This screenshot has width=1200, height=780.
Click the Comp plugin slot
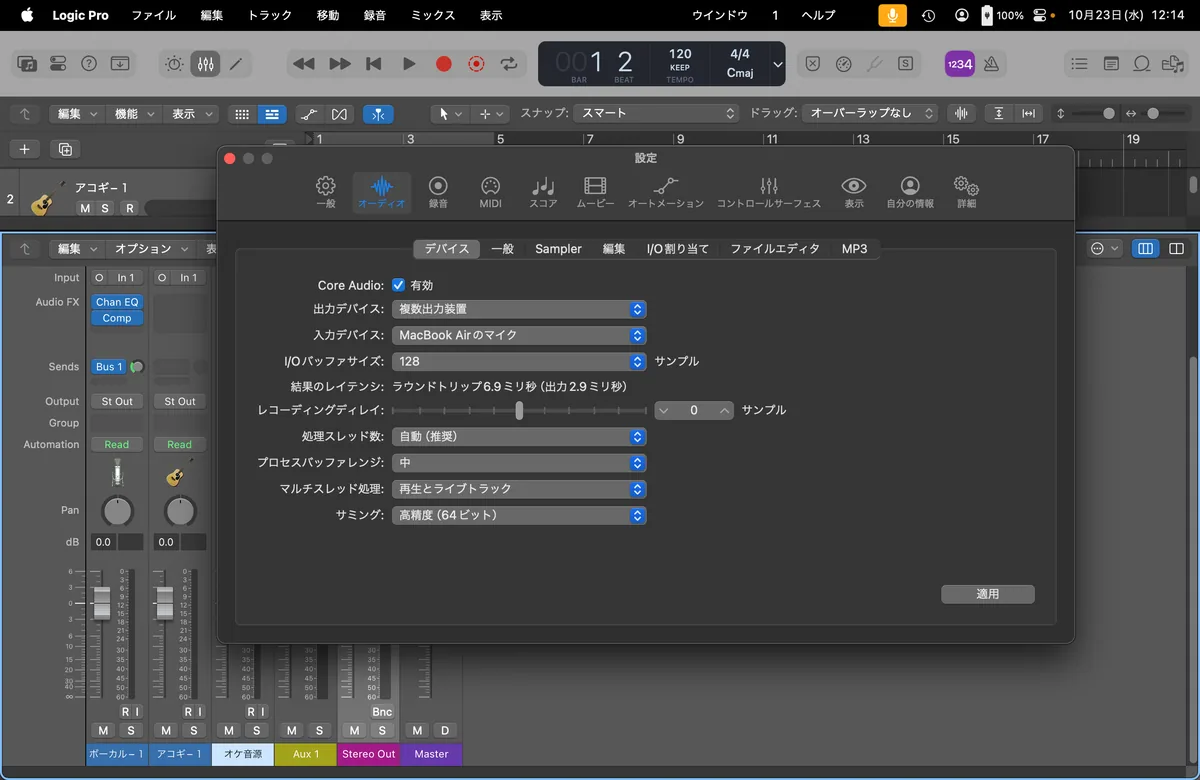(x=117, y=318)
